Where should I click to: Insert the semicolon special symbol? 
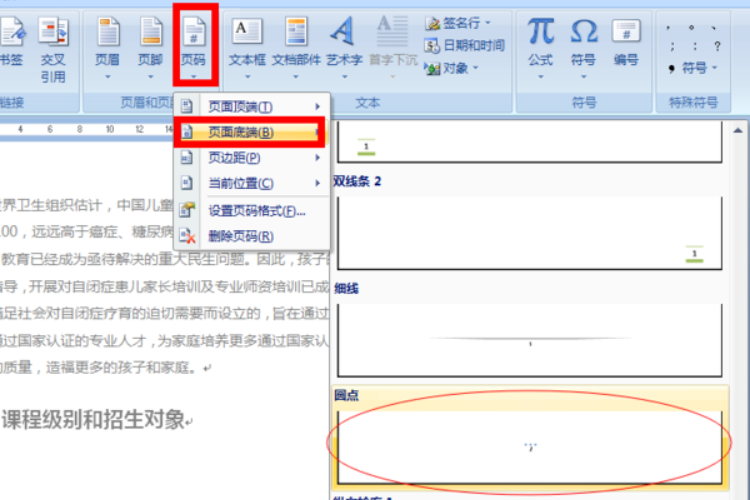coord(672,46)
